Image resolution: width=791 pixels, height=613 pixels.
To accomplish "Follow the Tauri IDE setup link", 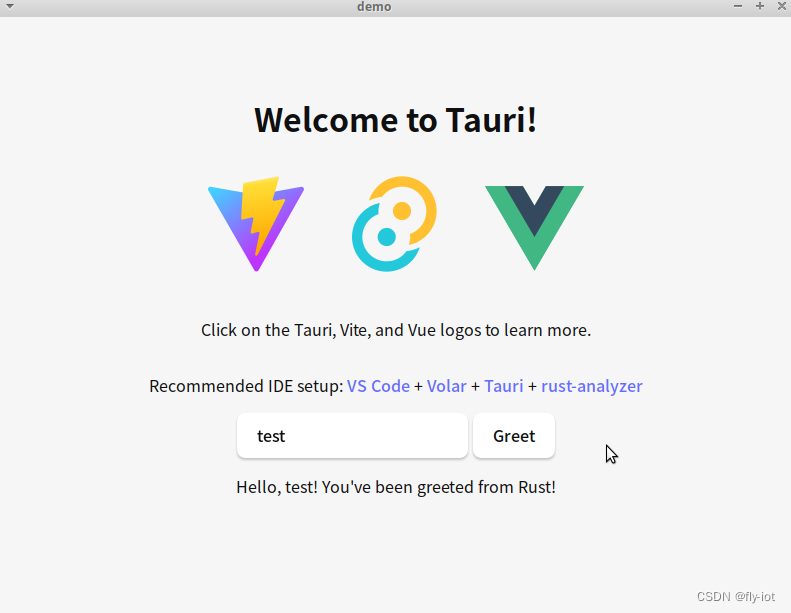I will [503, 386].
